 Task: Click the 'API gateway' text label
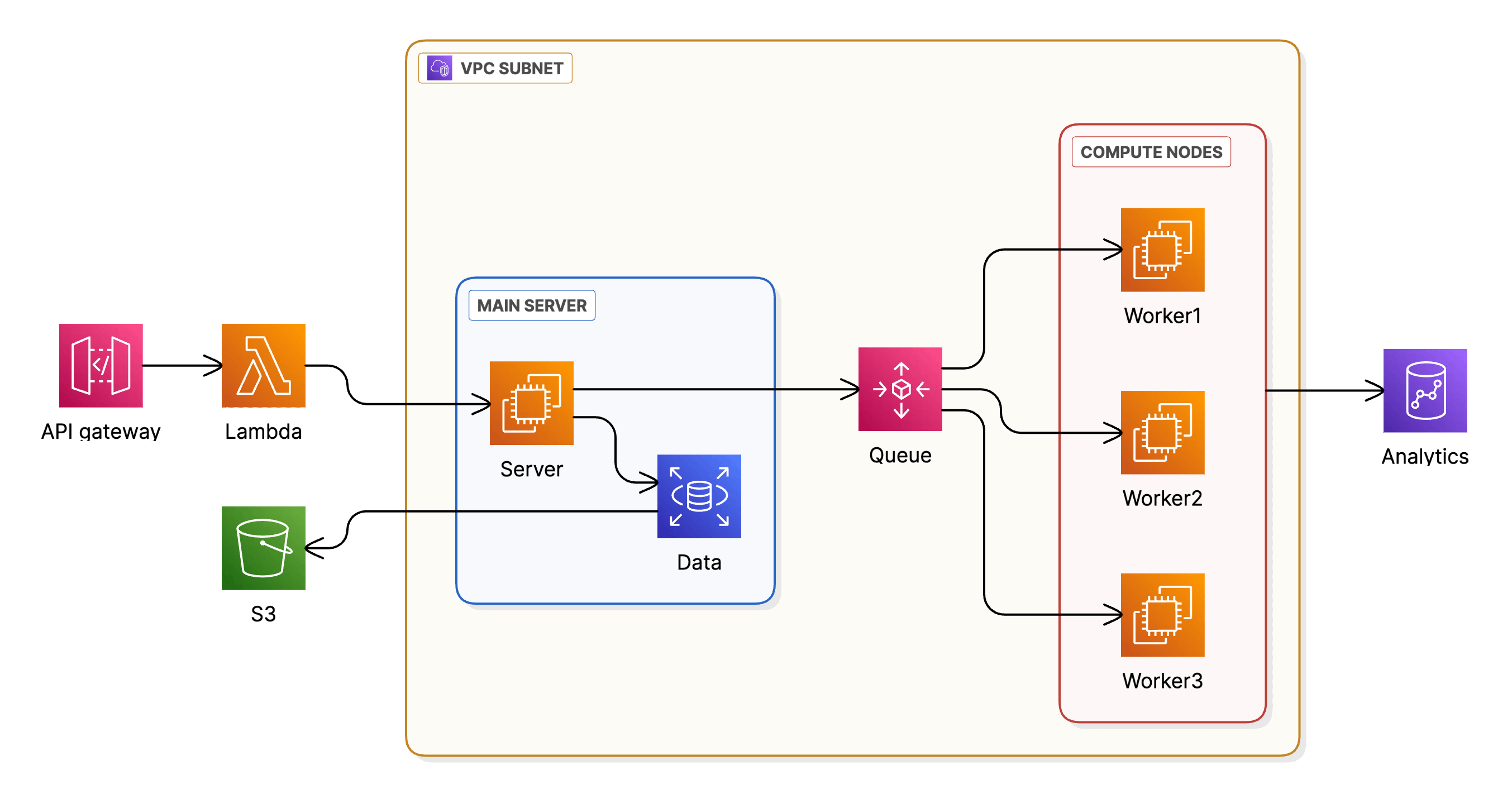click(x=101, y=432)
